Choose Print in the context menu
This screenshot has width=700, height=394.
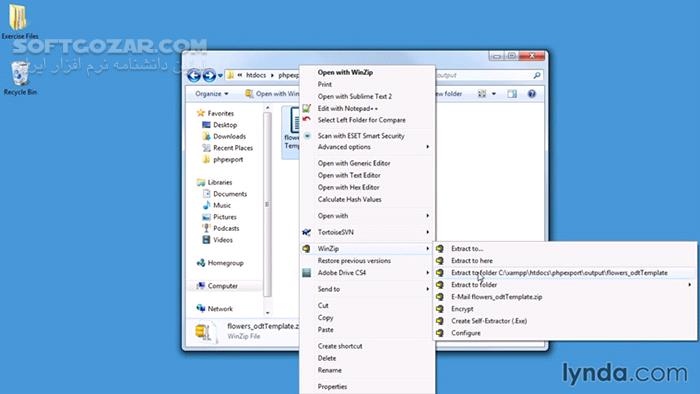(x=325, y=84)
